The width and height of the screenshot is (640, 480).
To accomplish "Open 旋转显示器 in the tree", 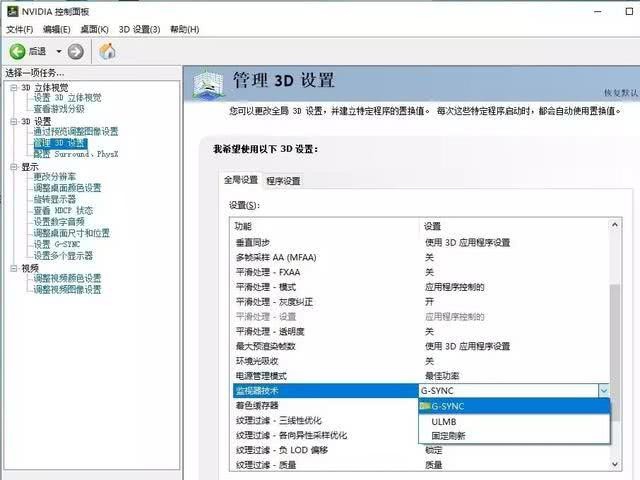I will point(55,199).
